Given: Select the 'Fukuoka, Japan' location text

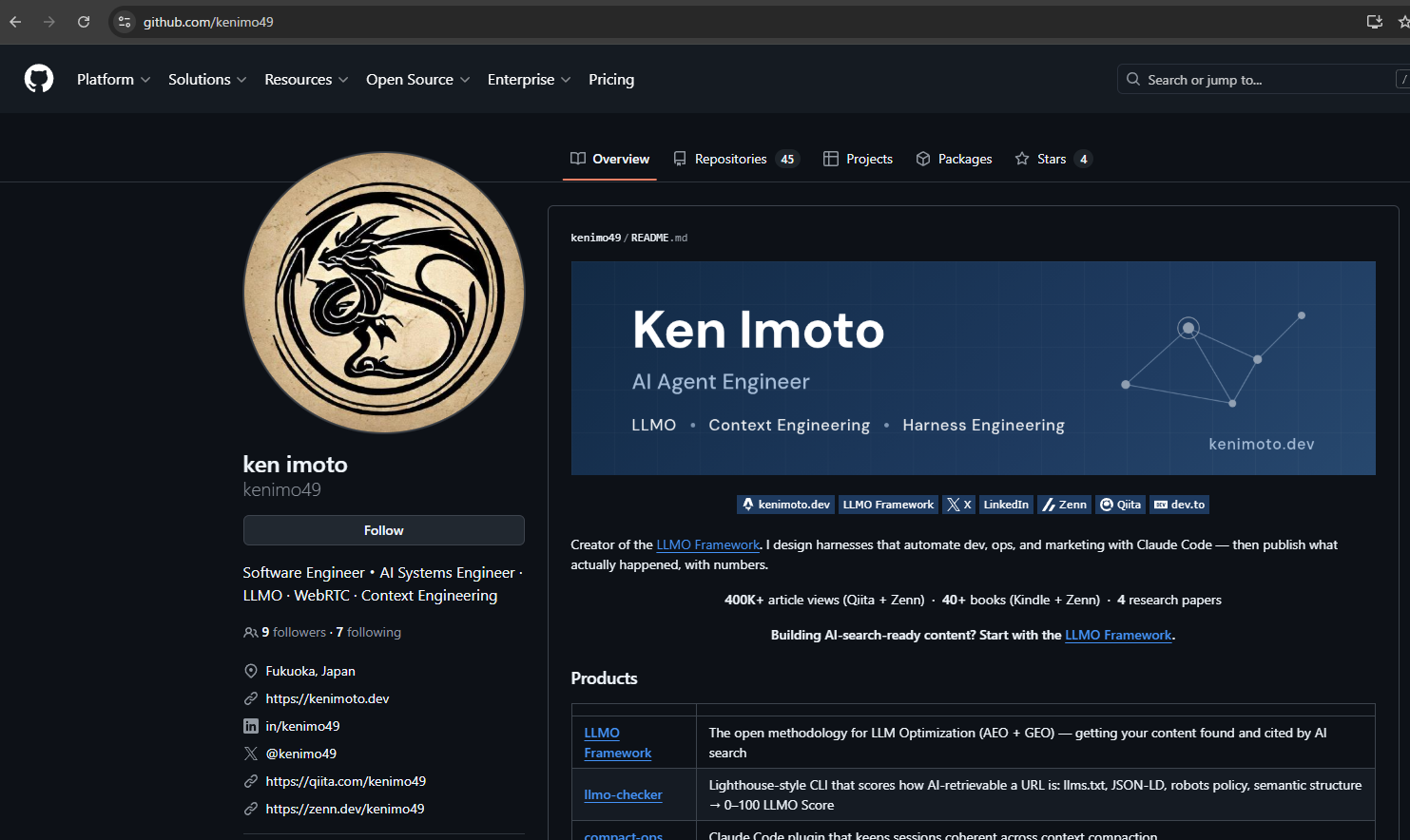Looking at the screenshot, I should click(x=310, y=671).
